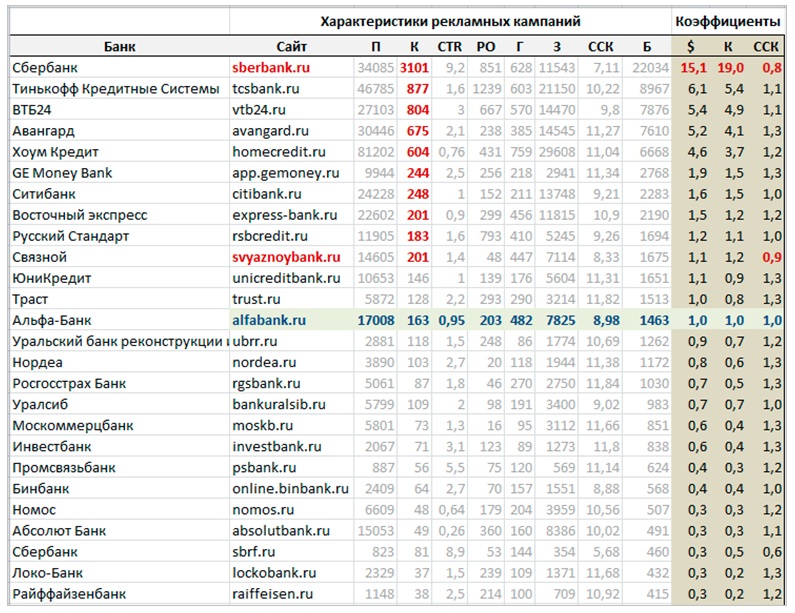
Task: Click the 'rsbcredit.ru' cell
Action: [292, 236]
